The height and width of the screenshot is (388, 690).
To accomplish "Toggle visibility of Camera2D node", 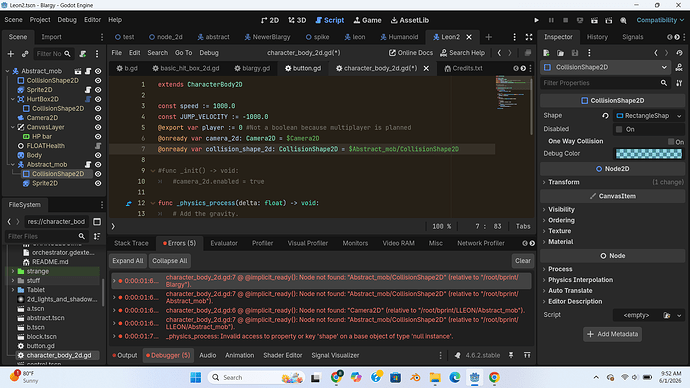I will pyautogui.click(x=98, y=117).
